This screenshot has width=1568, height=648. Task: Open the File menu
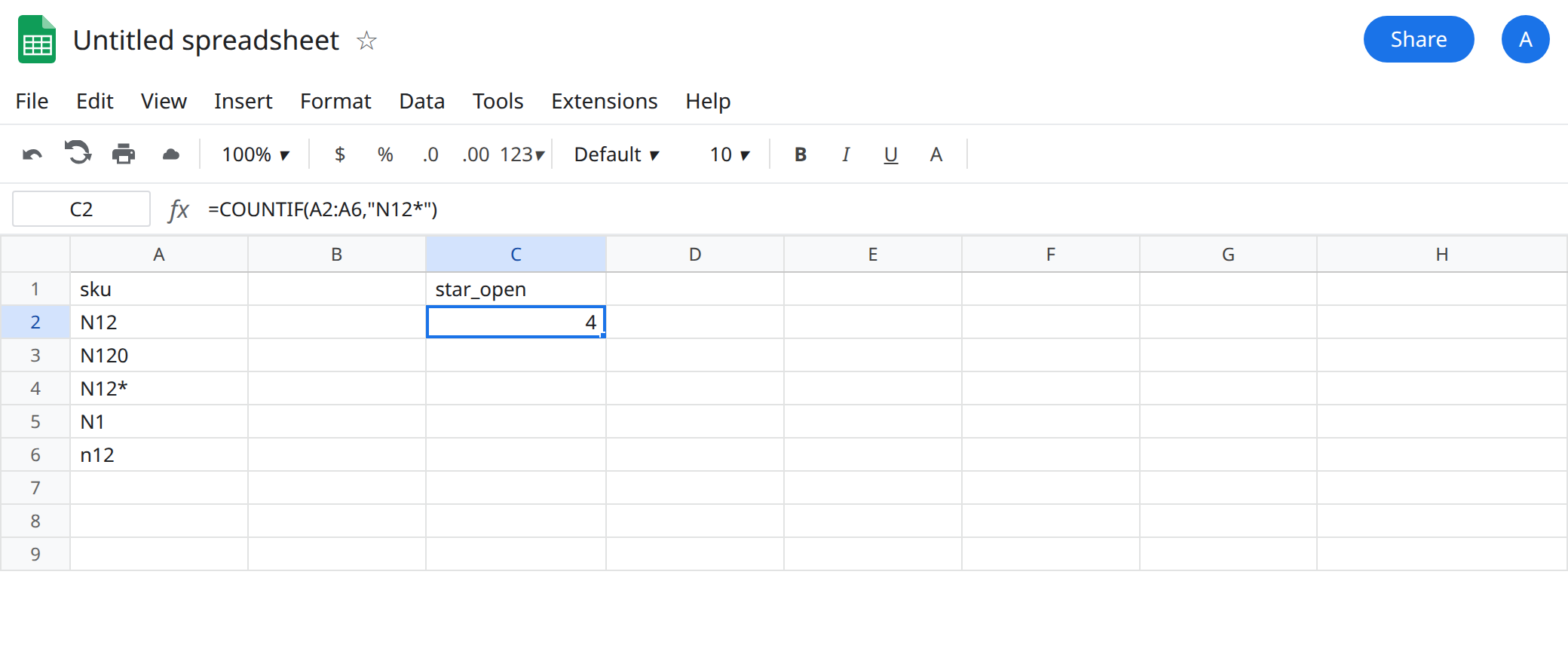(x=32, y=101)
